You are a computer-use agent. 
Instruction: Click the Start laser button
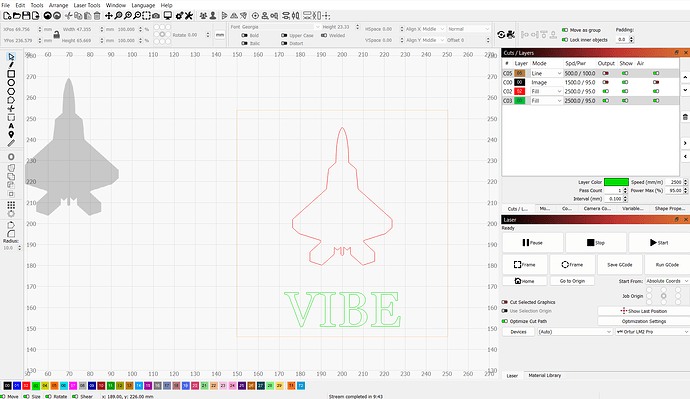(x=659, y=242)
